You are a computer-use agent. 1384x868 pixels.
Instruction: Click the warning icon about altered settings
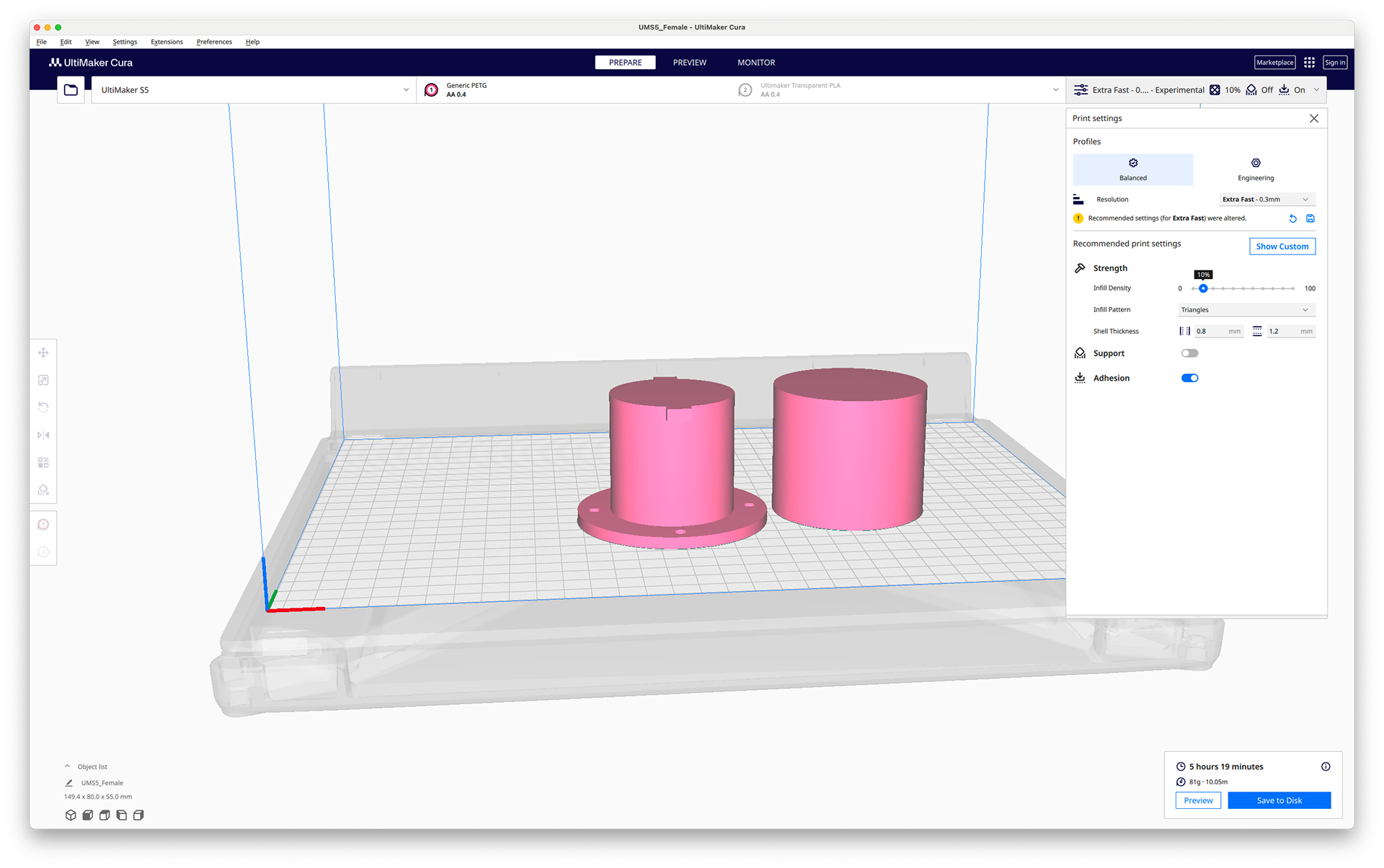click(x=1078, y=218)
